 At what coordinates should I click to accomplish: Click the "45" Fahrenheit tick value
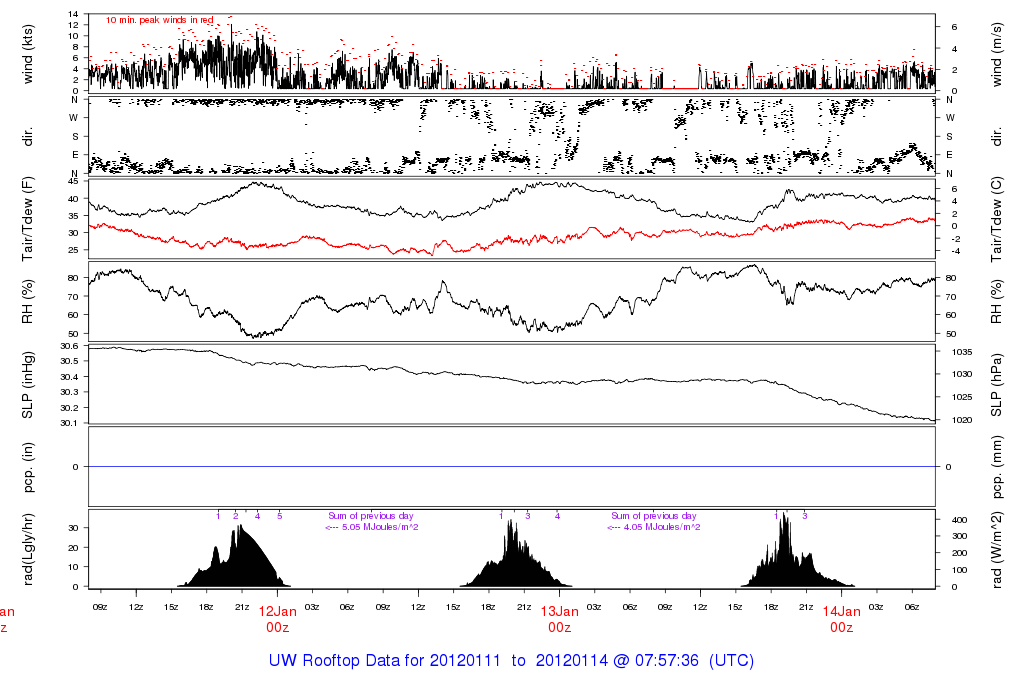(73, 182)
